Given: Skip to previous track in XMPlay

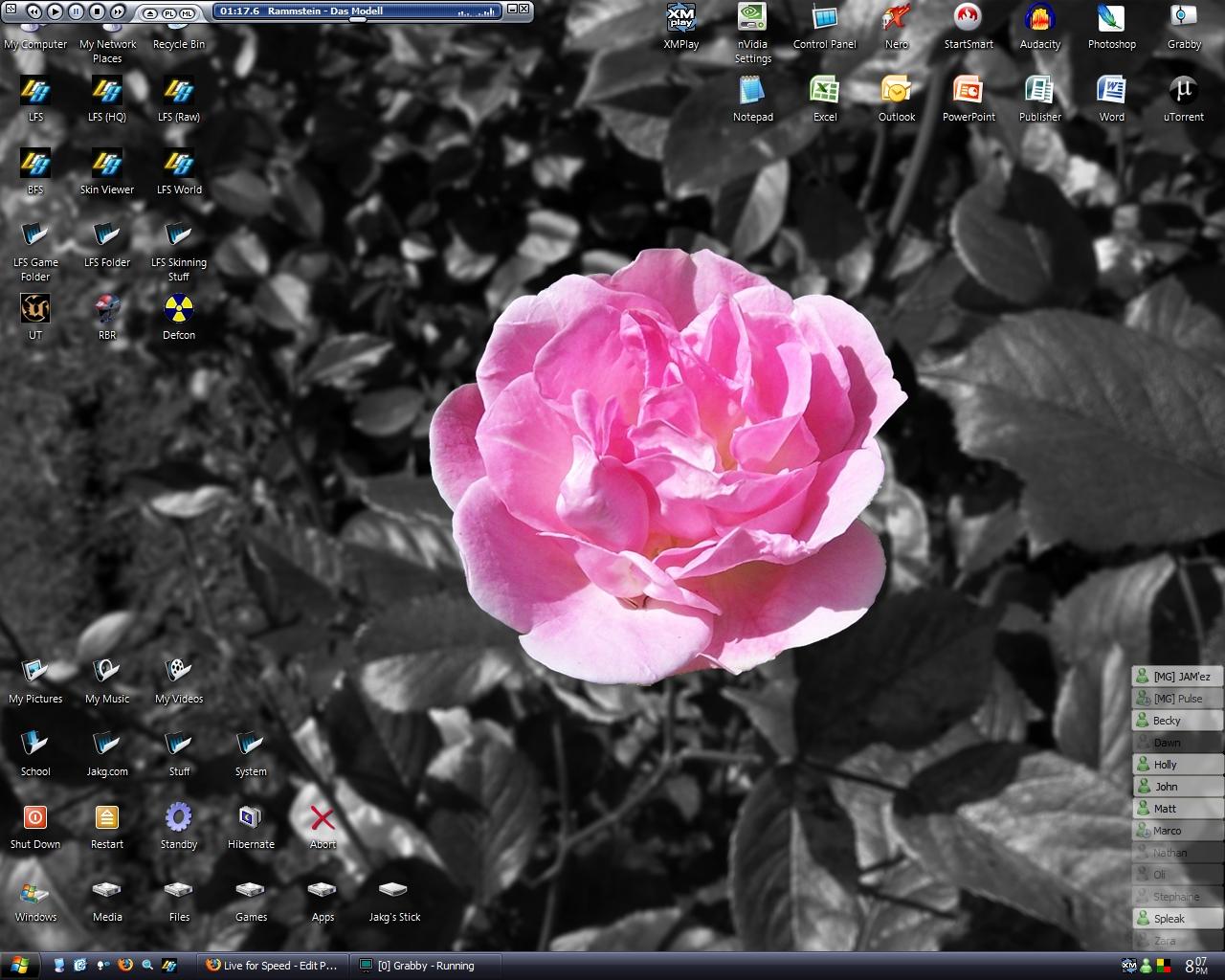Looking at the screenshot, I should [34, 11].
